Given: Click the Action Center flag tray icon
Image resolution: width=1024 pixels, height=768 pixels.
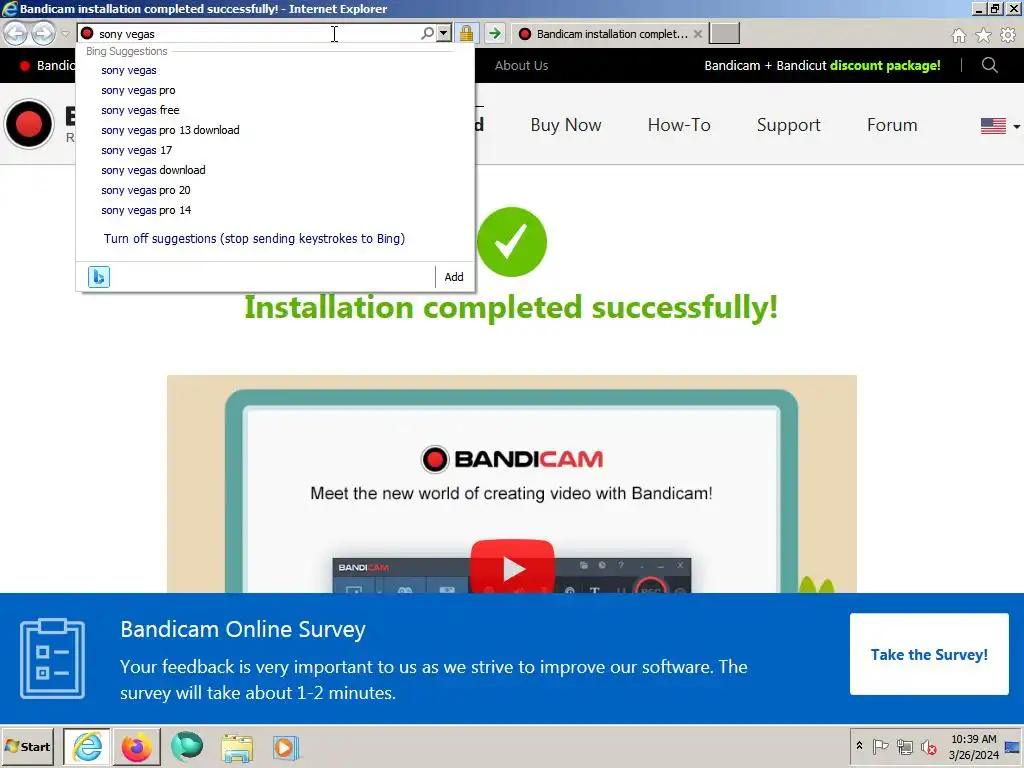Looking at the screenshot, I should [x=880, y=746].
